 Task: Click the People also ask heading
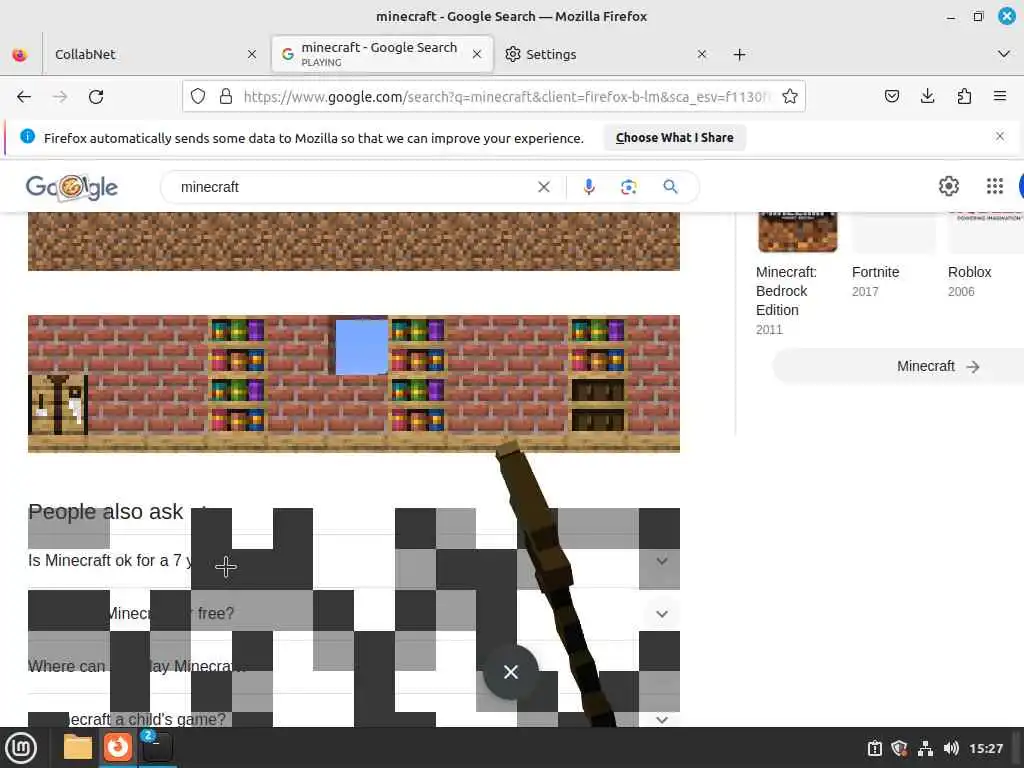tap(106, 512)
